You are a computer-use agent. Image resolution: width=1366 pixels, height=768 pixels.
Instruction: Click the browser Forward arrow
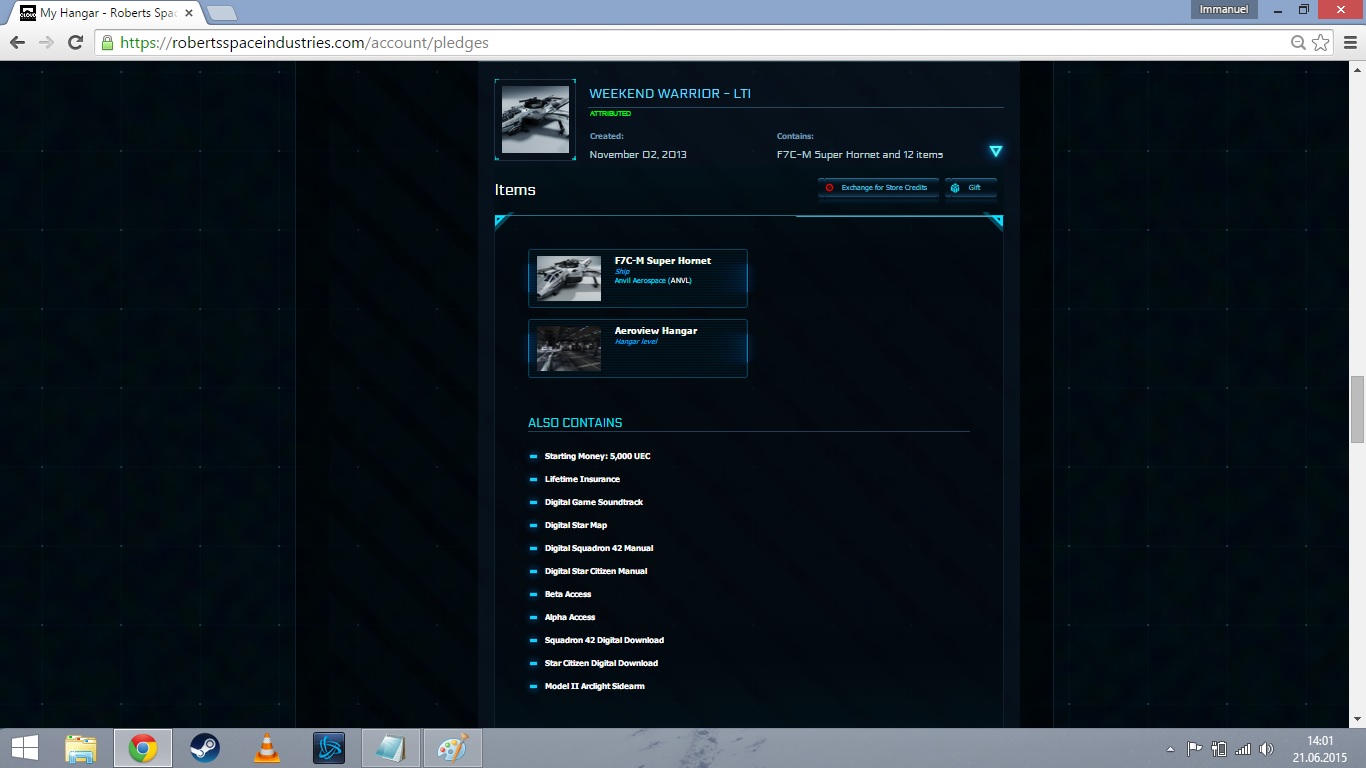click(46, 43)
